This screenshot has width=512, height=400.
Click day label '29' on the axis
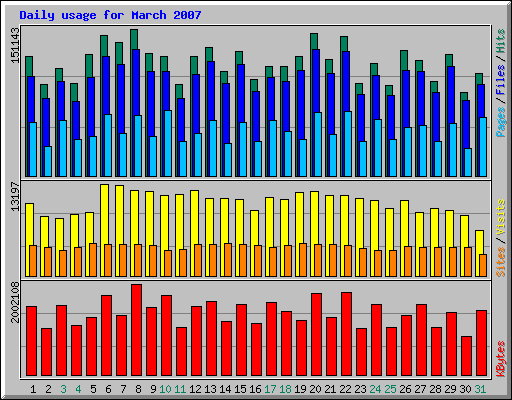click(x=450, y=389)
